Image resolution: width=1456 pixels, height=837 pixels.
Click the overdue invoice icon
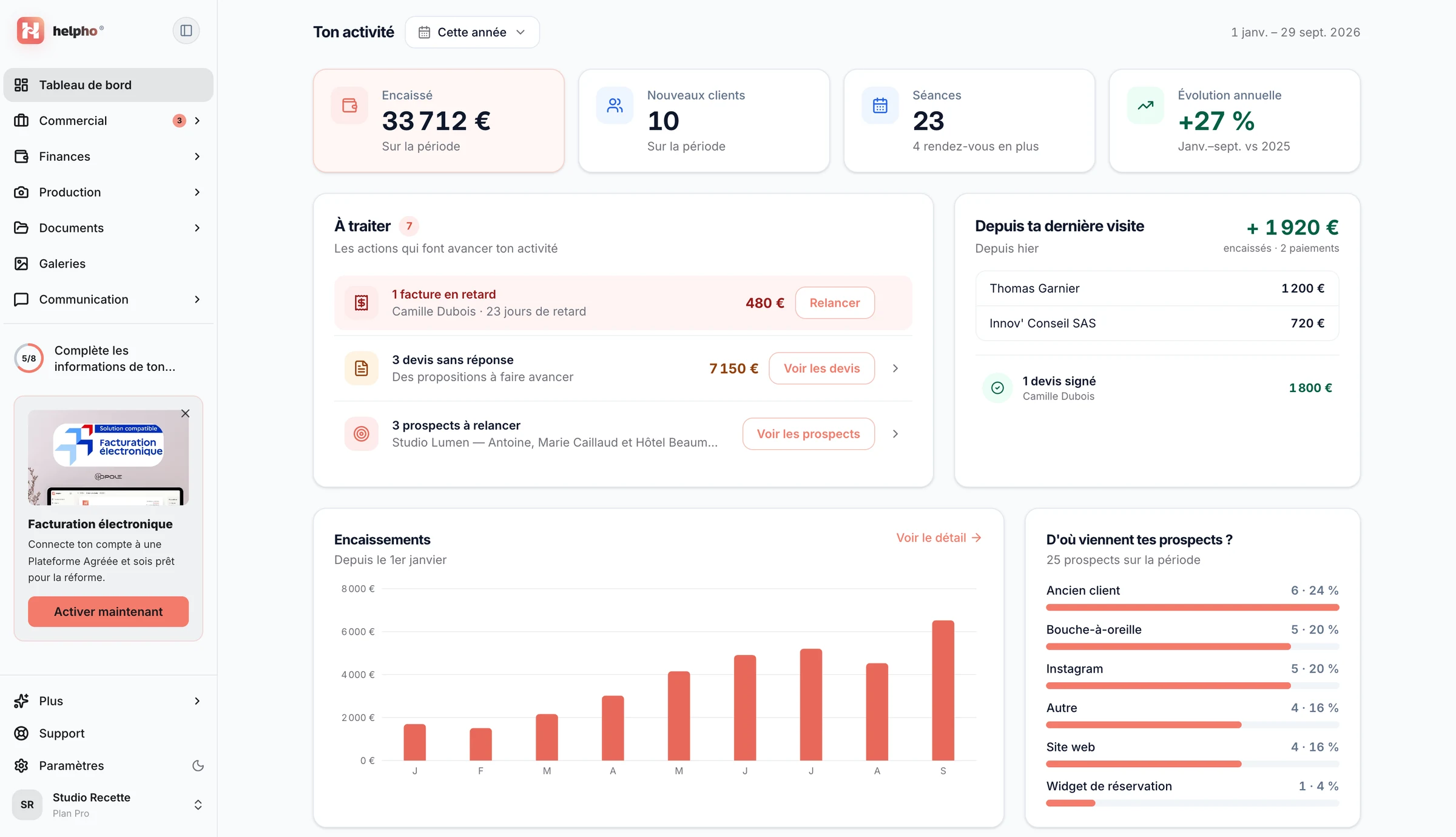362,303
